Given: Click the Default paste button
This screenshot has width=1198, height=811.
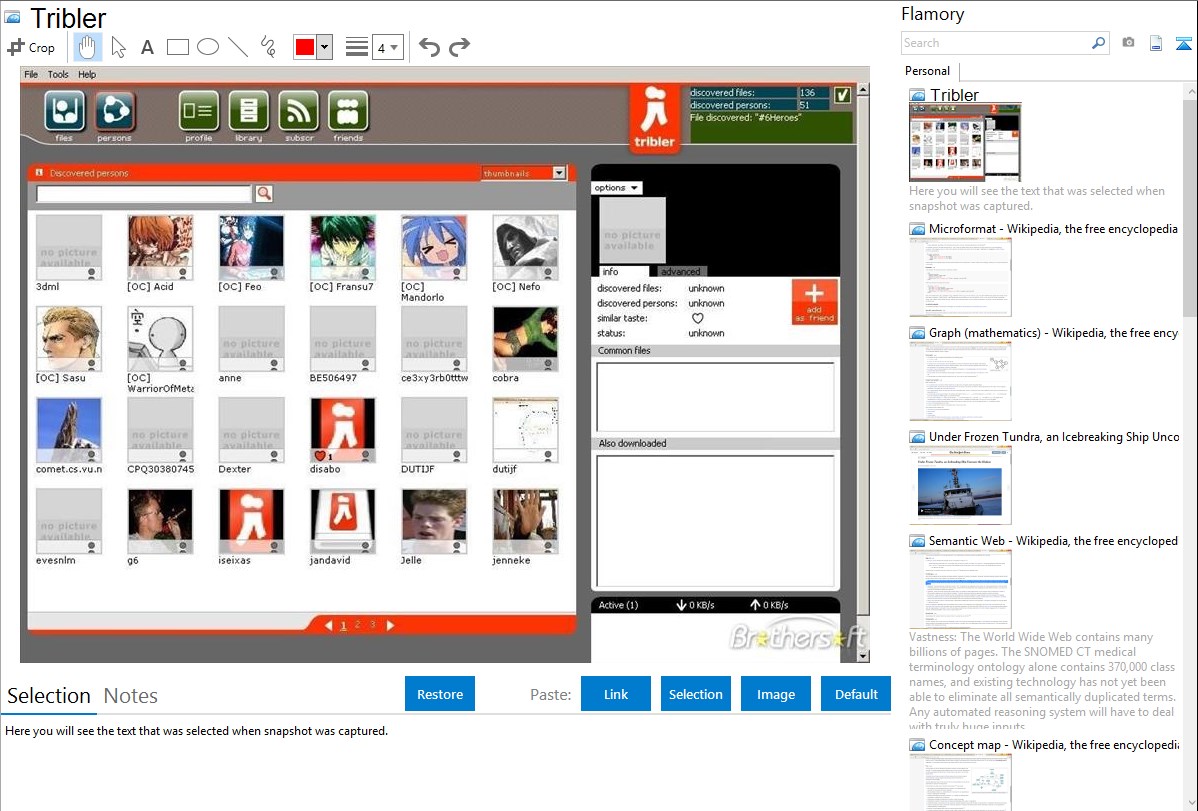Looking at the screenshot, I should (856, 694).
